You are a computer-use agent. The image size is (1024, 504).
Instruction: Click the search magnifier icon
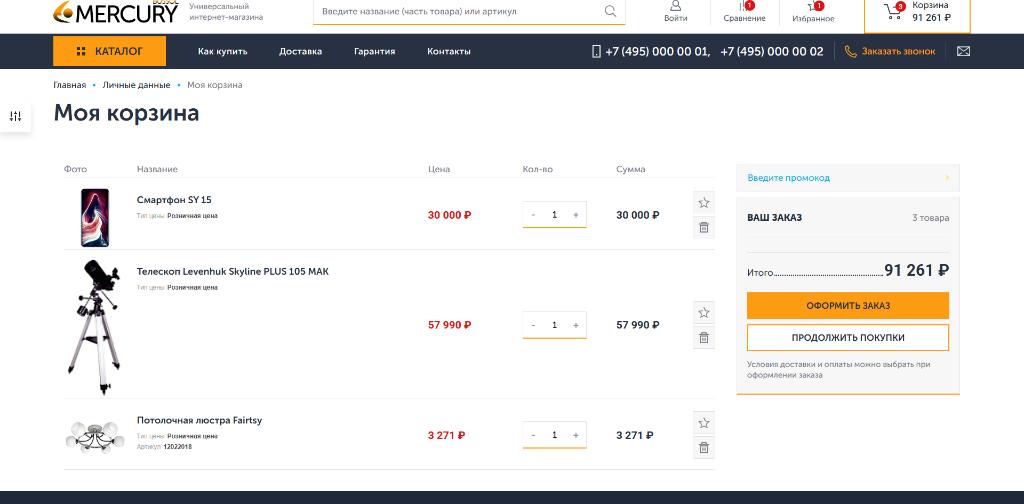point(610,12)
